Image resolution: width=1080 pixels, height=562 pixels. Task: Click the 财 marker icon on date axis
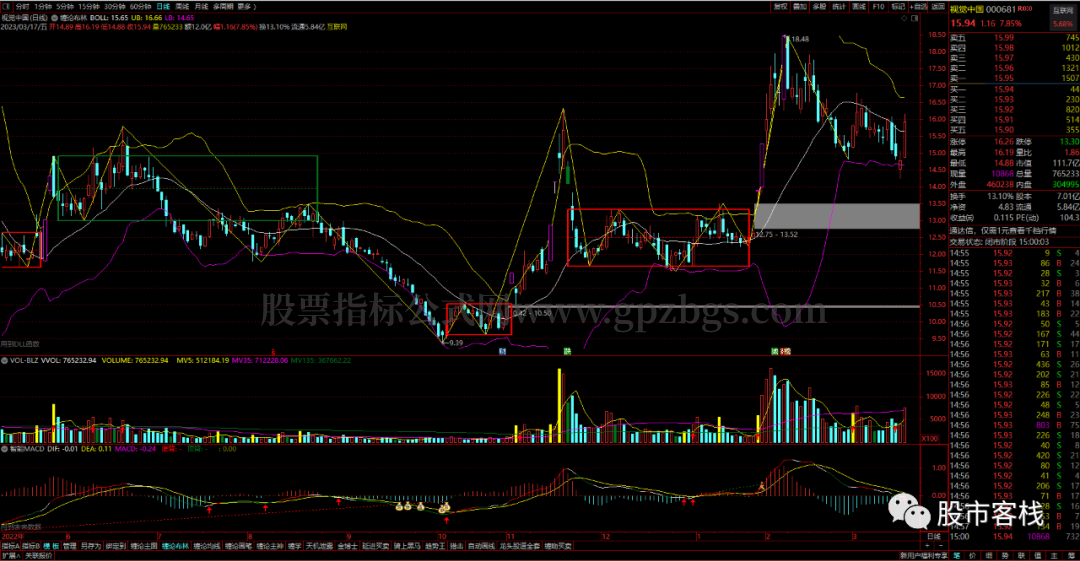(x=502, y=351)
